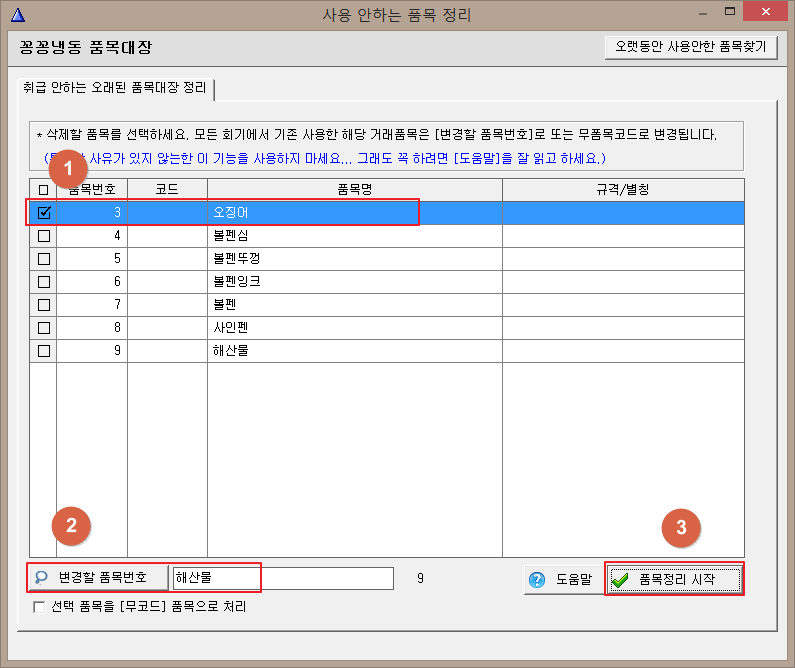Screen dimensions: 795x668
Task: Click the 꼼꼼냉동 품목대장 heading text
Action: click(86, 47)
